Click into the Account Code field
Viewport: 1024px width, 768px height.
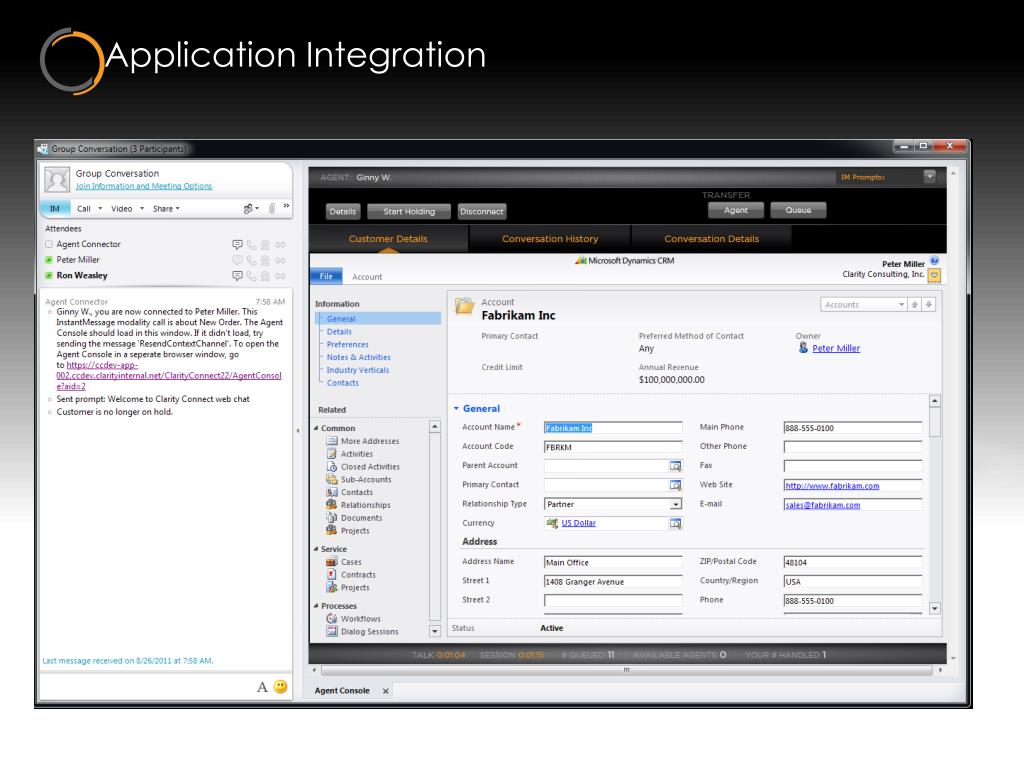tap(613, 447)
